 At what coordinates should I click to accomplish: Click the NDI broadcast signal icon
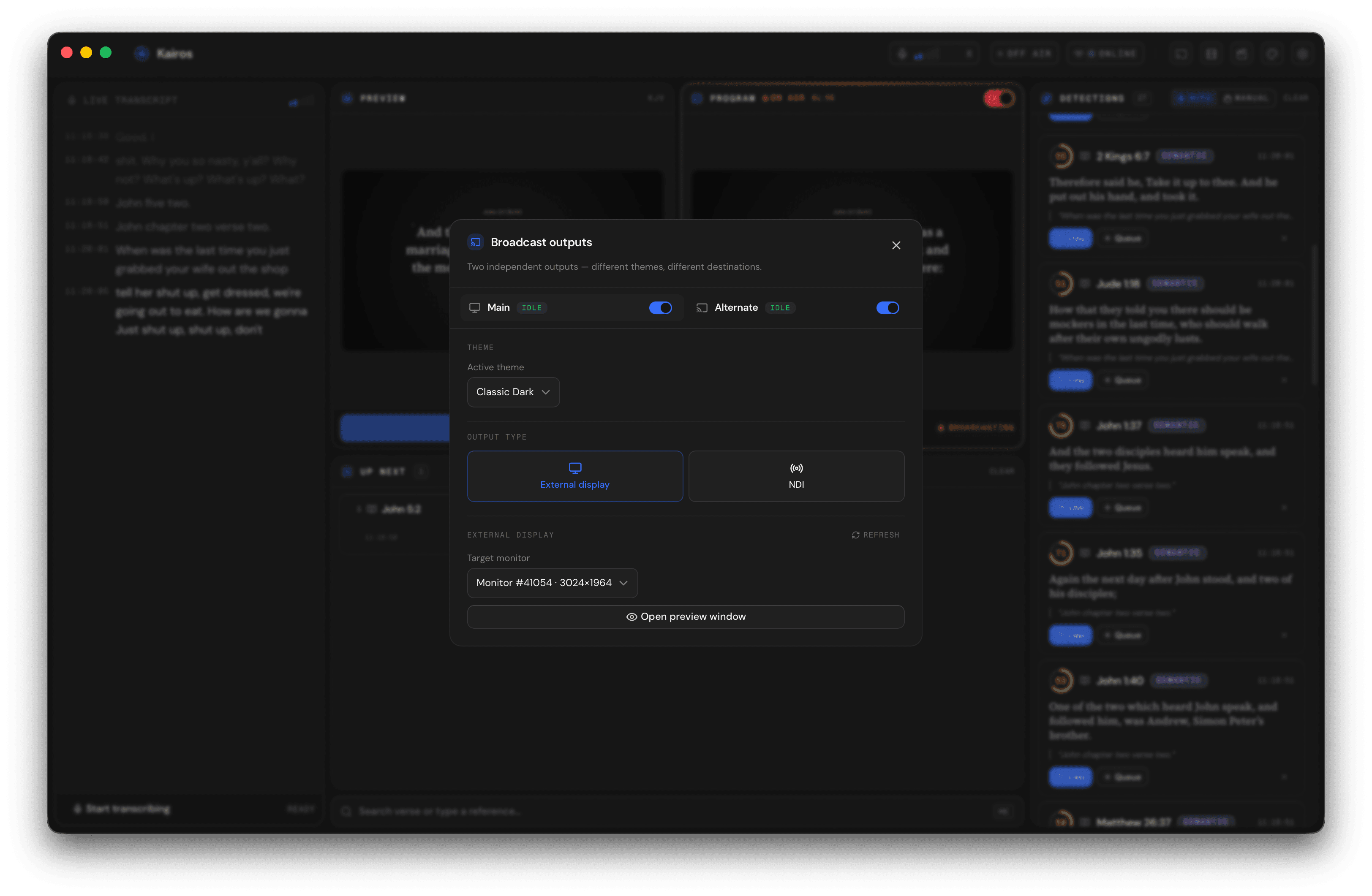(x=796, y=468)
